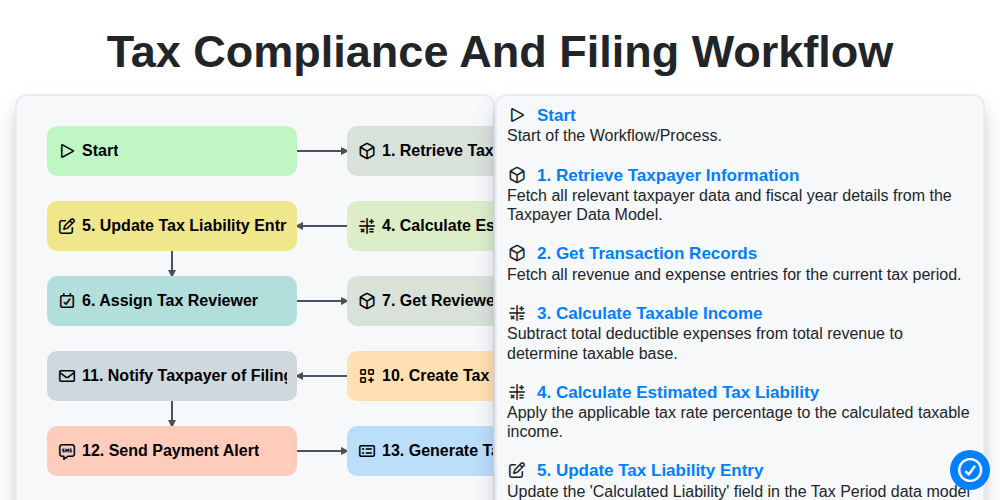Select the green Start workflow node

coord(172,151)
